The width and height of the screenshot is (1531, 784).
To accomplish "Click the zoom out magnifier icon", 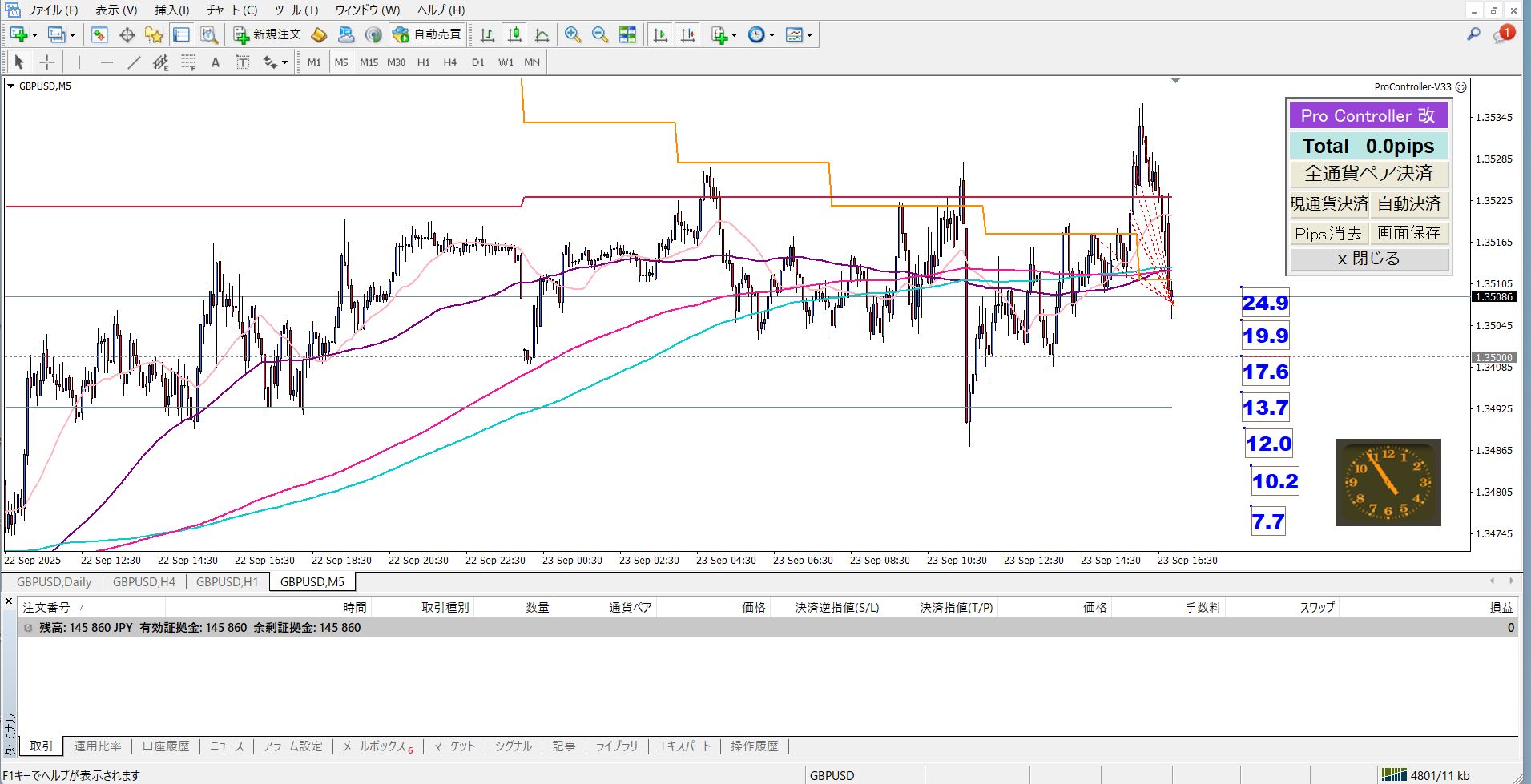I will click(x=599, y=34).
